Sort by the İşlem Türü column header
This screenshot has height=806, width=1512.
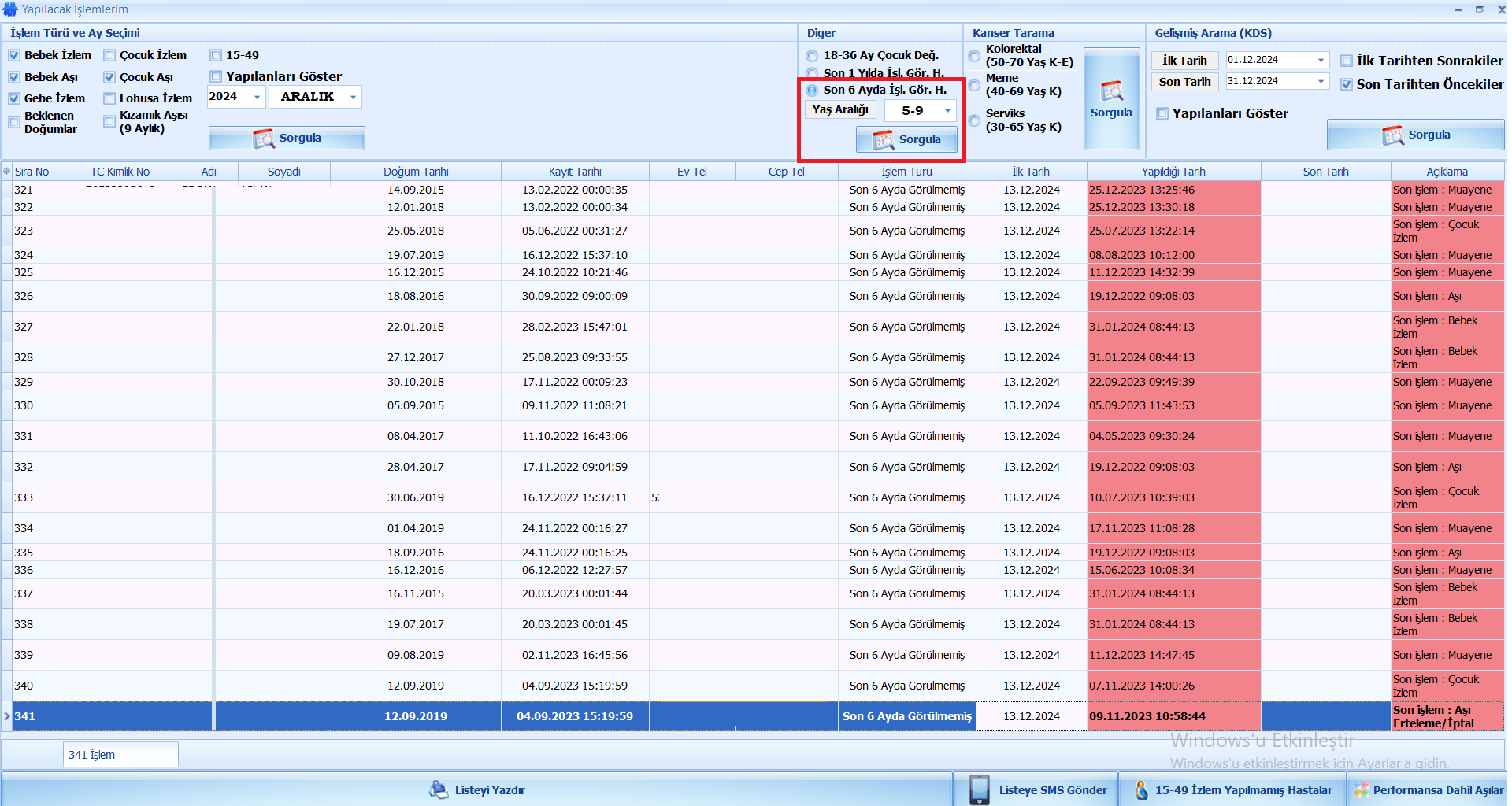(x=906, y=172)
